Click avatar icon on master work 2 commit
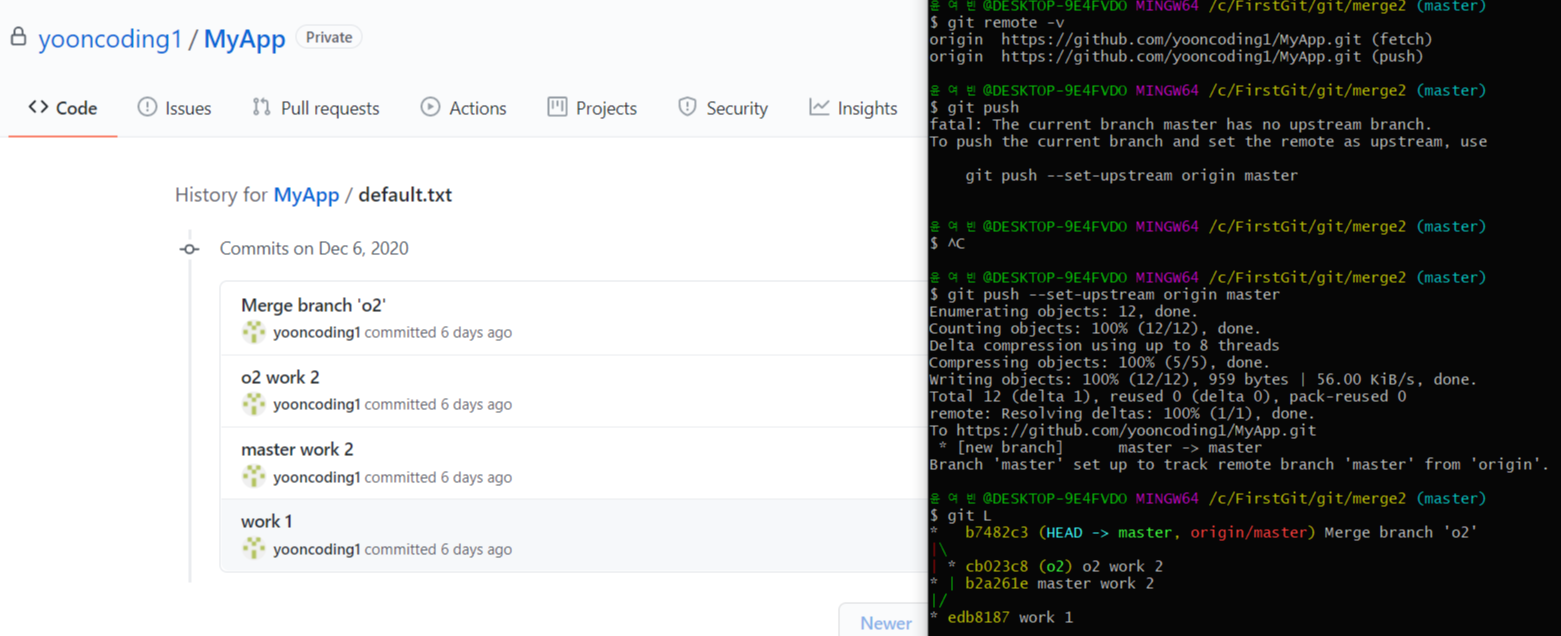This screenshot has height=636, width=1561. tap(254, 476)
